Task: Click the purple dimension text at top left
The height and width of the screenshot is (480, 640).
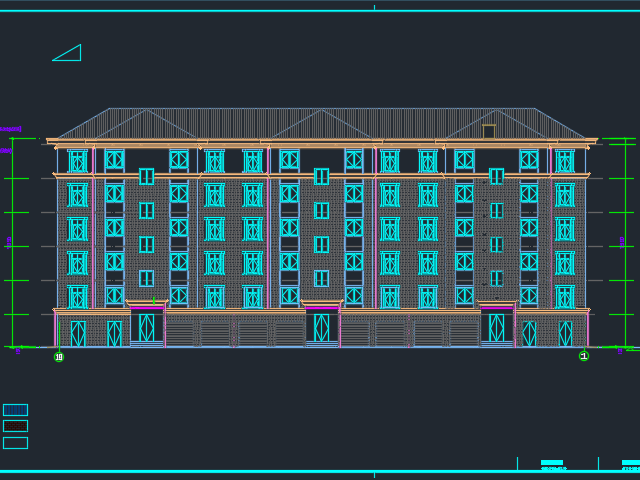Action: (x=10, y=129)
